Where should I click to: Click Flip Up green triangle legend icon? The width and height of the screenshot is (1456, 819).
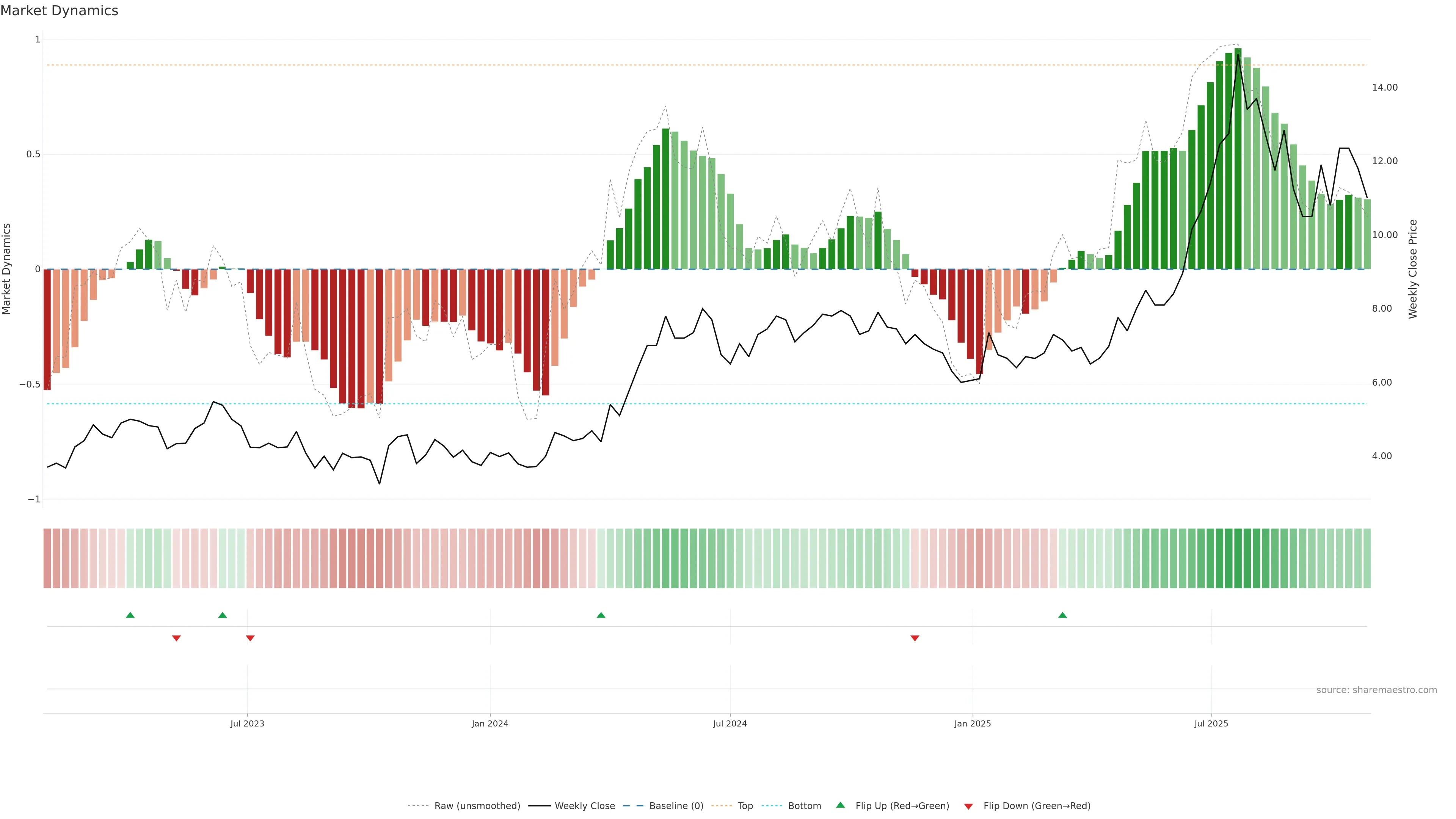pos(841,805)
